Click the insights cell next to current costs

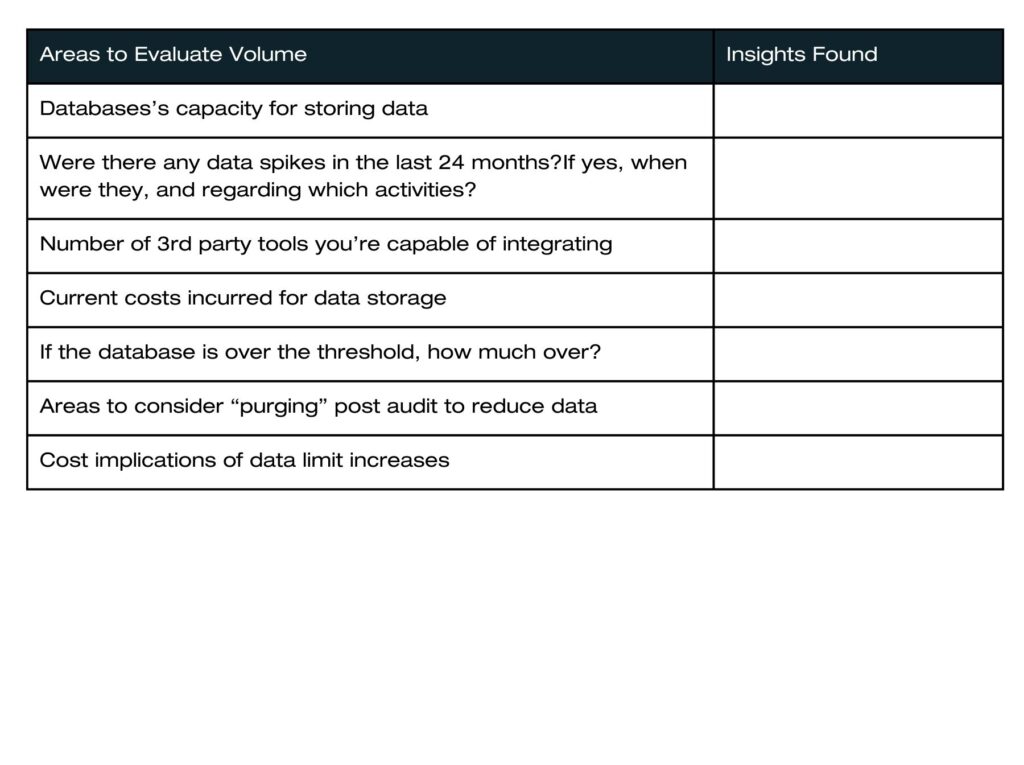click(858, 299)
